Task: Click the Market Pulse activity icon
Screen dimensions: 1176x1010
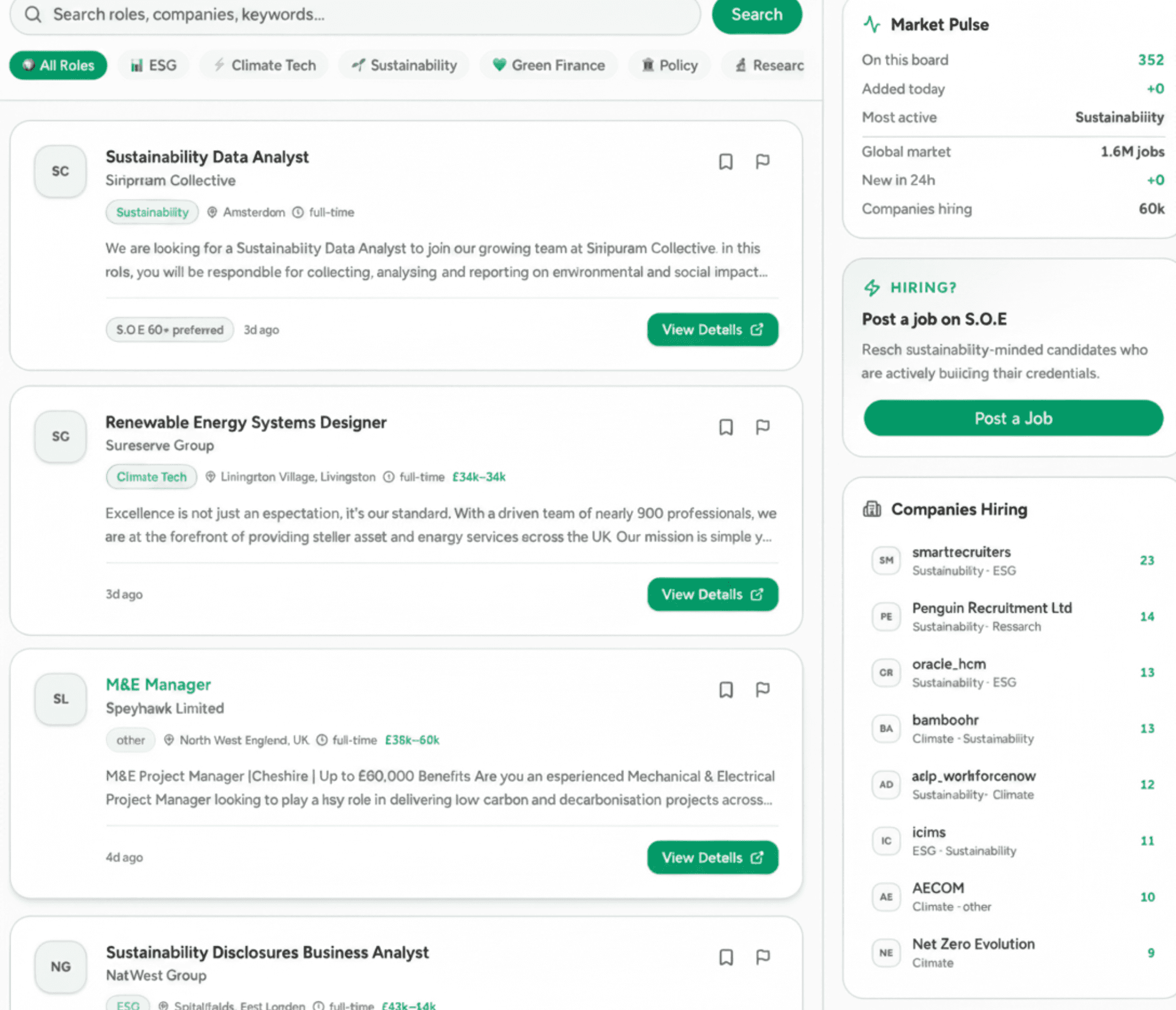Action: 872,24
